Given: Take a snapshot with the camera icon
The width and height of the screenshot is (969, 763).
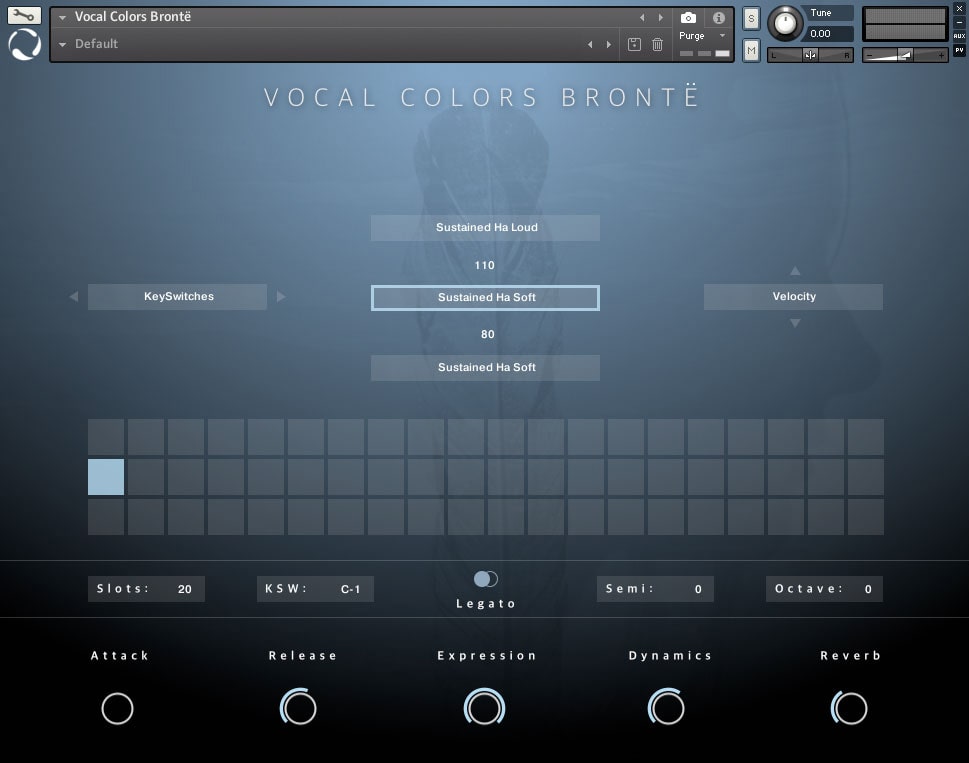Looking at the screenshot, I should 688,18.
